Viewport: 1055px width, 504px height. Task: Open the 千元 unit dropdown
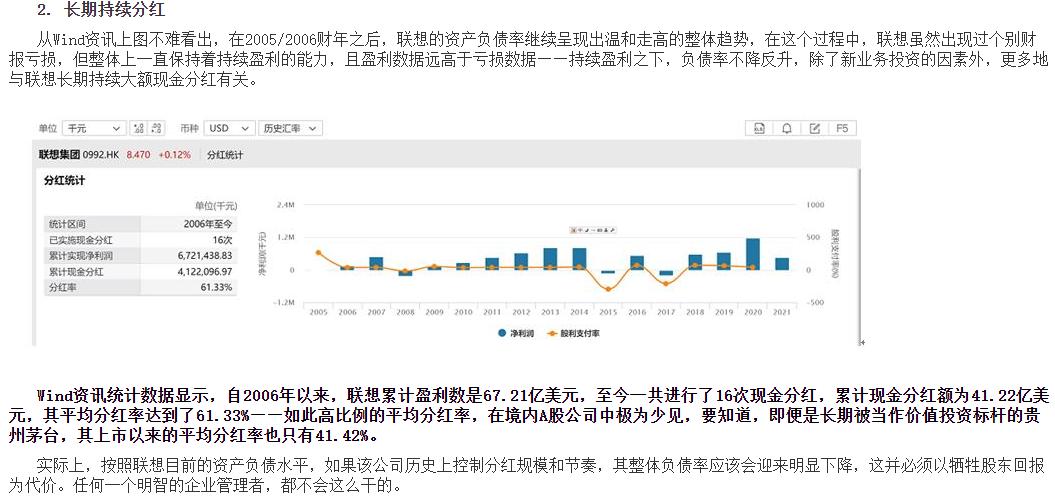pos(94,128)
